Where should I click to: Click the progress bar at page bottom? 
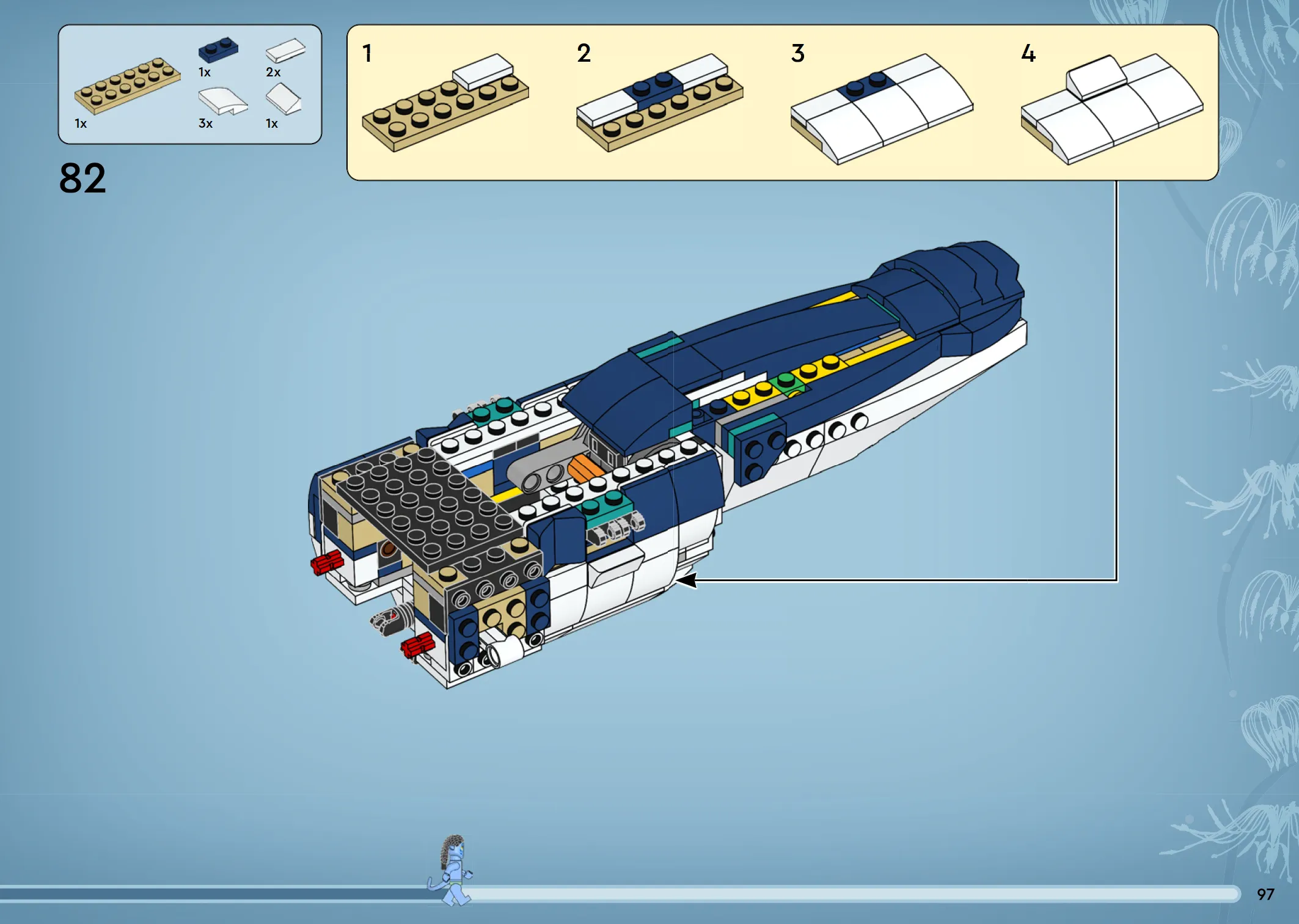[x=620, y=894]
